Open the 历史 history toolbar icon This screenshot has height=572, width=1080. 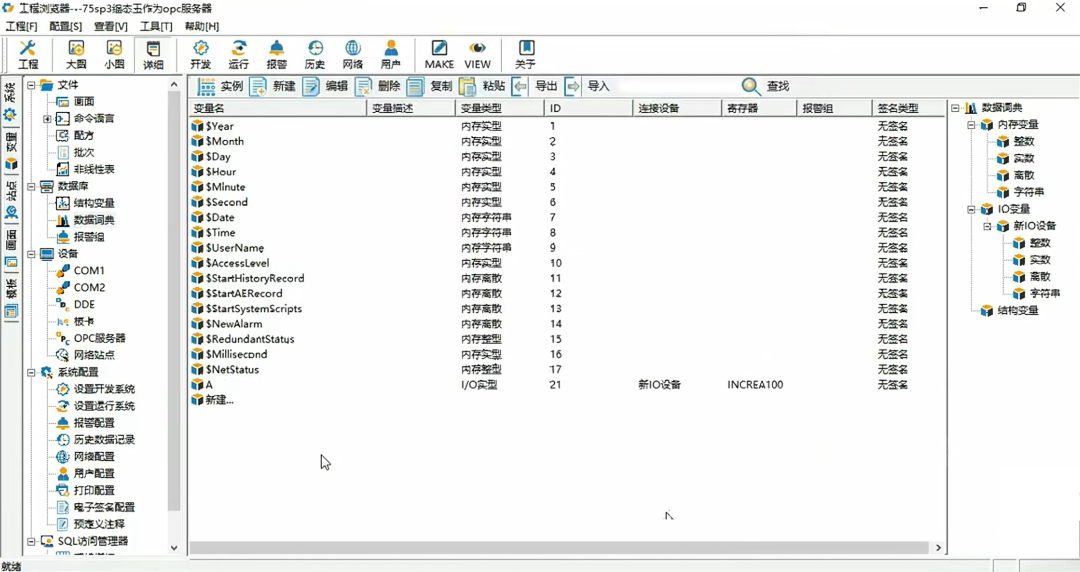click(x=315, y=54)
